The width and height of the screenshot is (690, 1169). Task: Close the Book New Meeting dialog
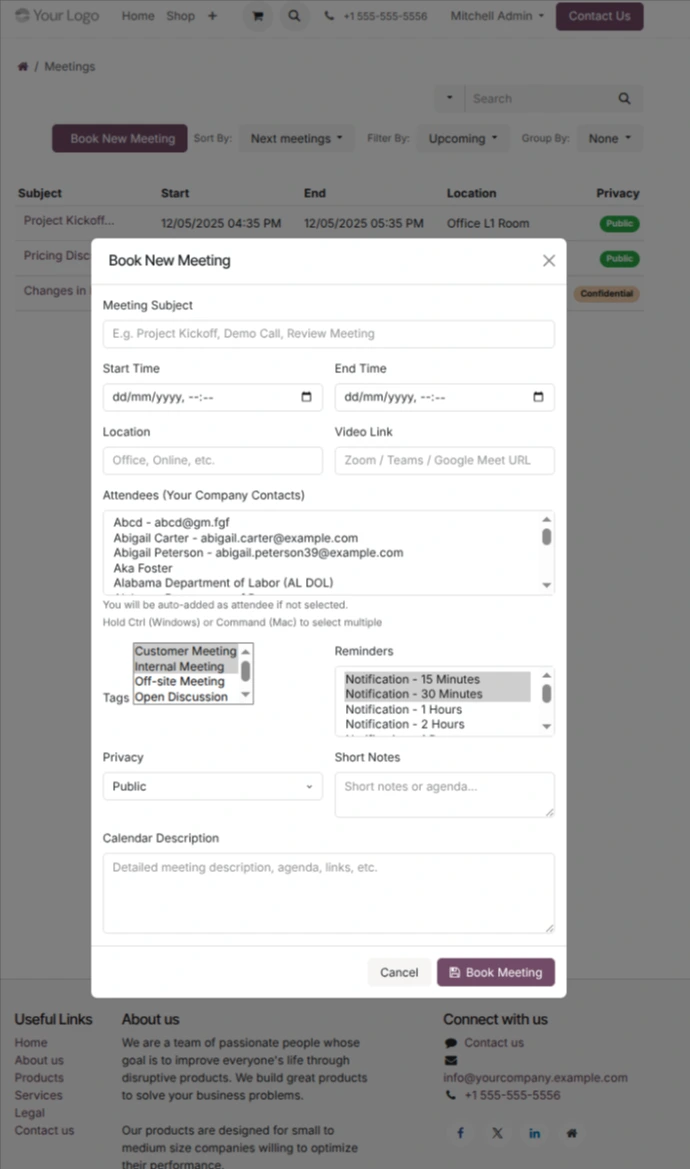[x=548, y=261]
